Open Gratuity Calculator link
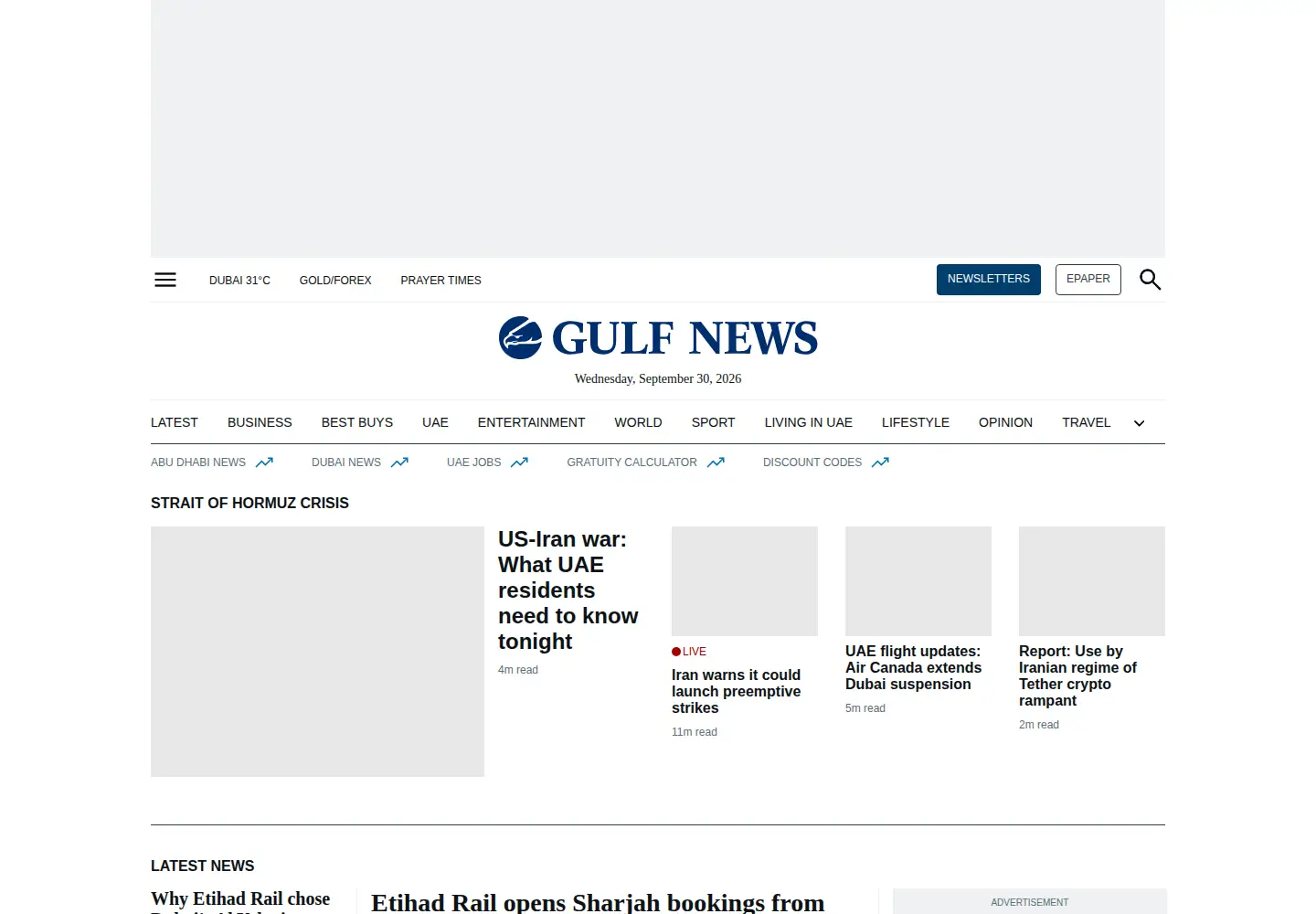Image resolution: width=1316 pixels, height=914 pixels. pyautogui.click(x=631, y=462)
